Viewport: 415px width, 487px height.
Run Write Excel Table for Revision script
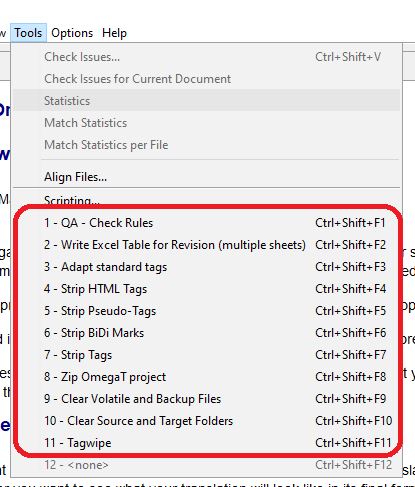(207, 245)
